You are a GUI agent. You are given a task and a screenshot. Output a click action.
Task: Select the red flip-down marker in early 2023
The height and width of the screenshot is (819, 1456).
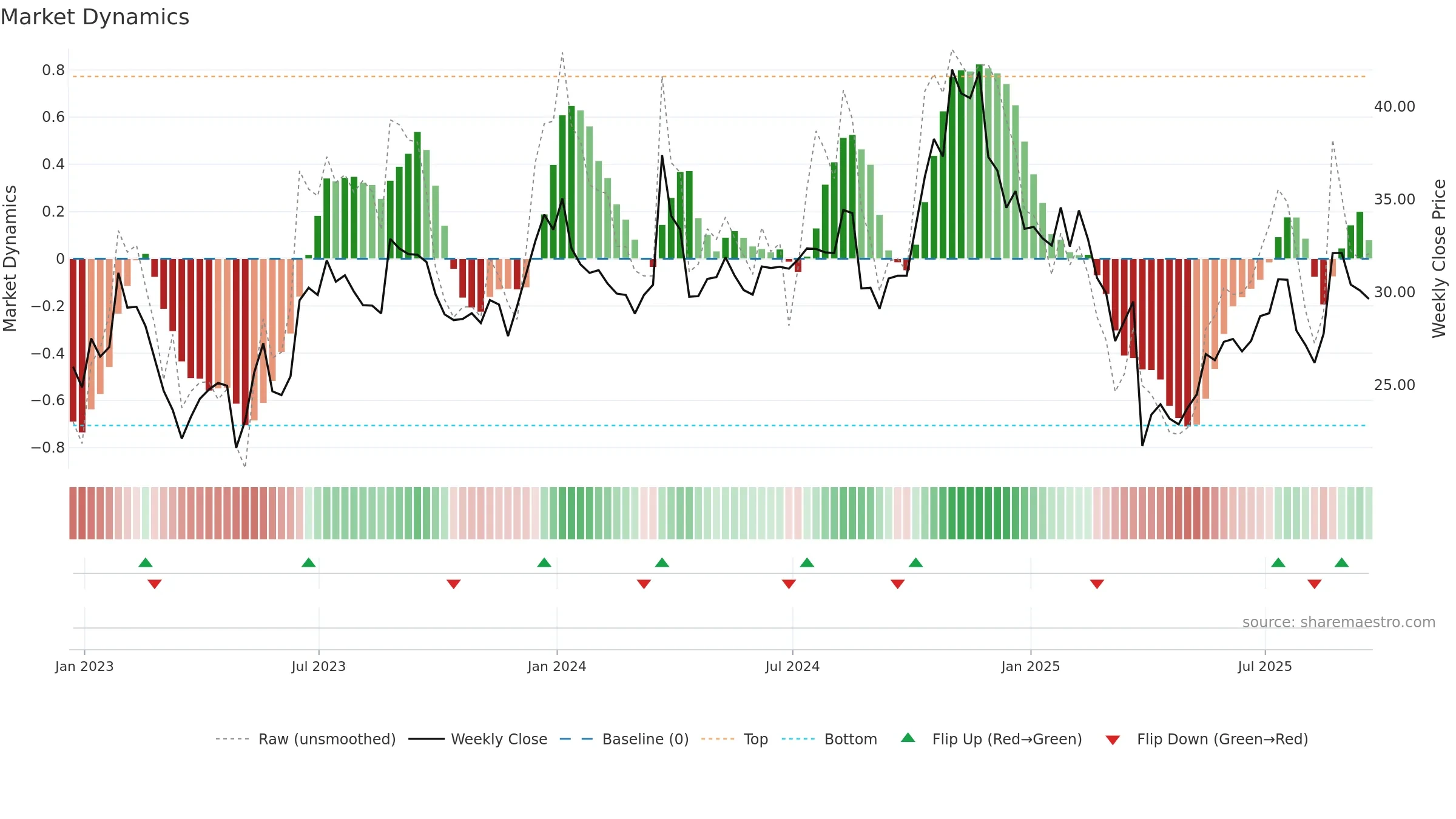click(x=155, y=584)
